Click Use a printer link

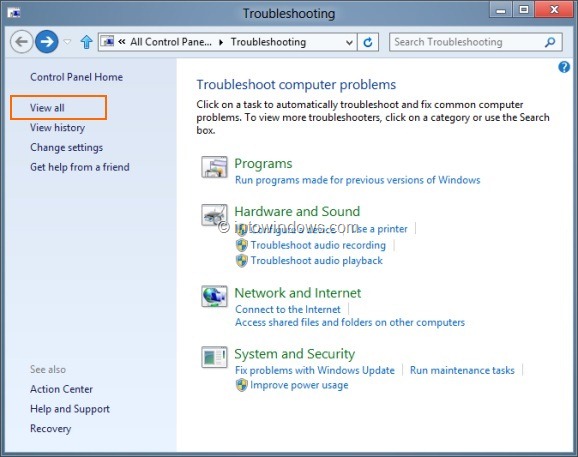point(379,229)
